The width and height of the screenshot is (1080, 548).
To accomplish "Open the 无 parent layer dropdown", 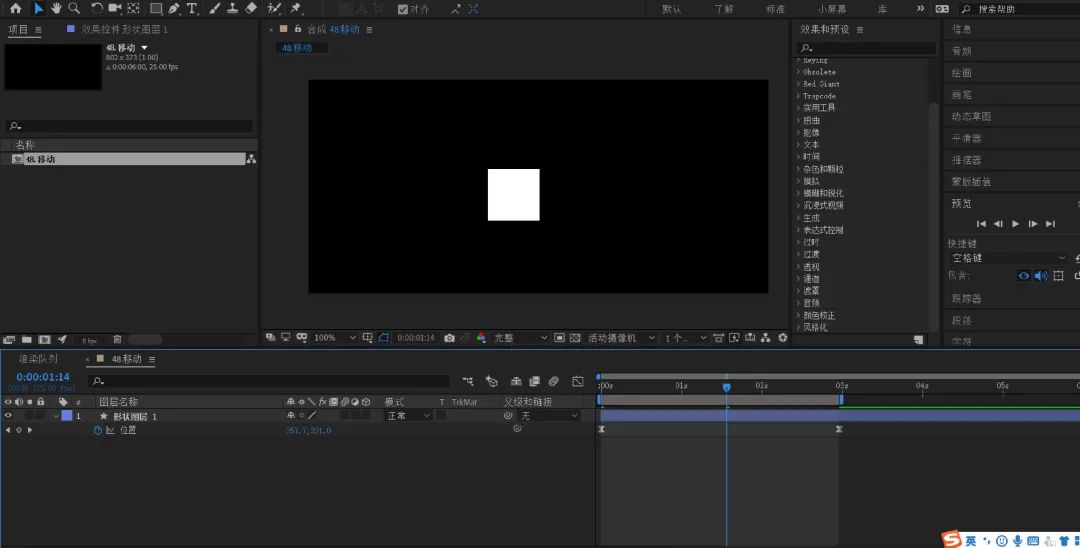I will click(549, 416).
